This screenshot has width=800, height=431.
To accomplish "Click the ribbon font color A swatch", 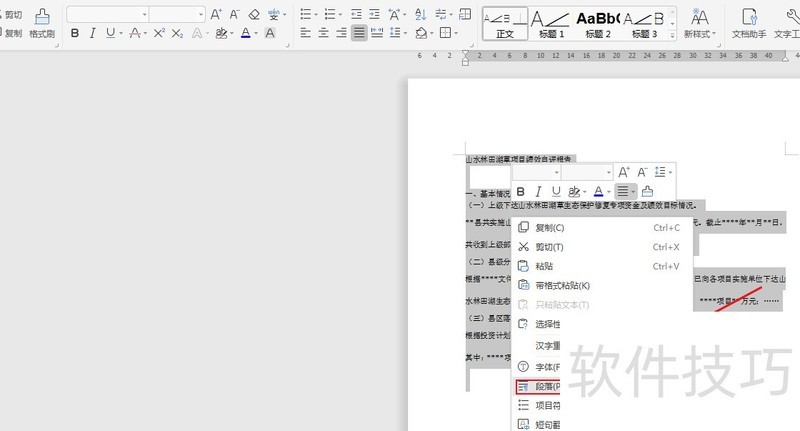I will click(x=245, y=33).
